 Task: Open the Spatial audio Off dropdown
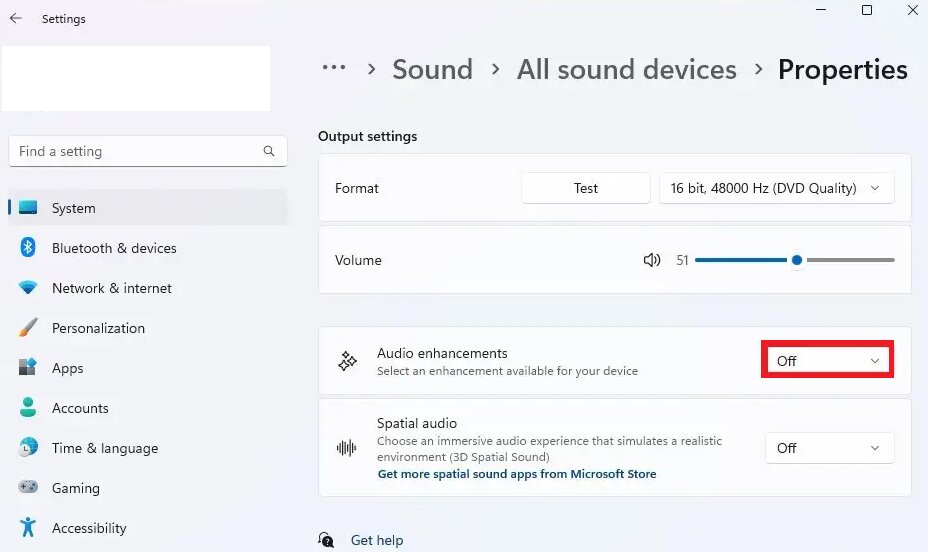click(x=829, y=448)
